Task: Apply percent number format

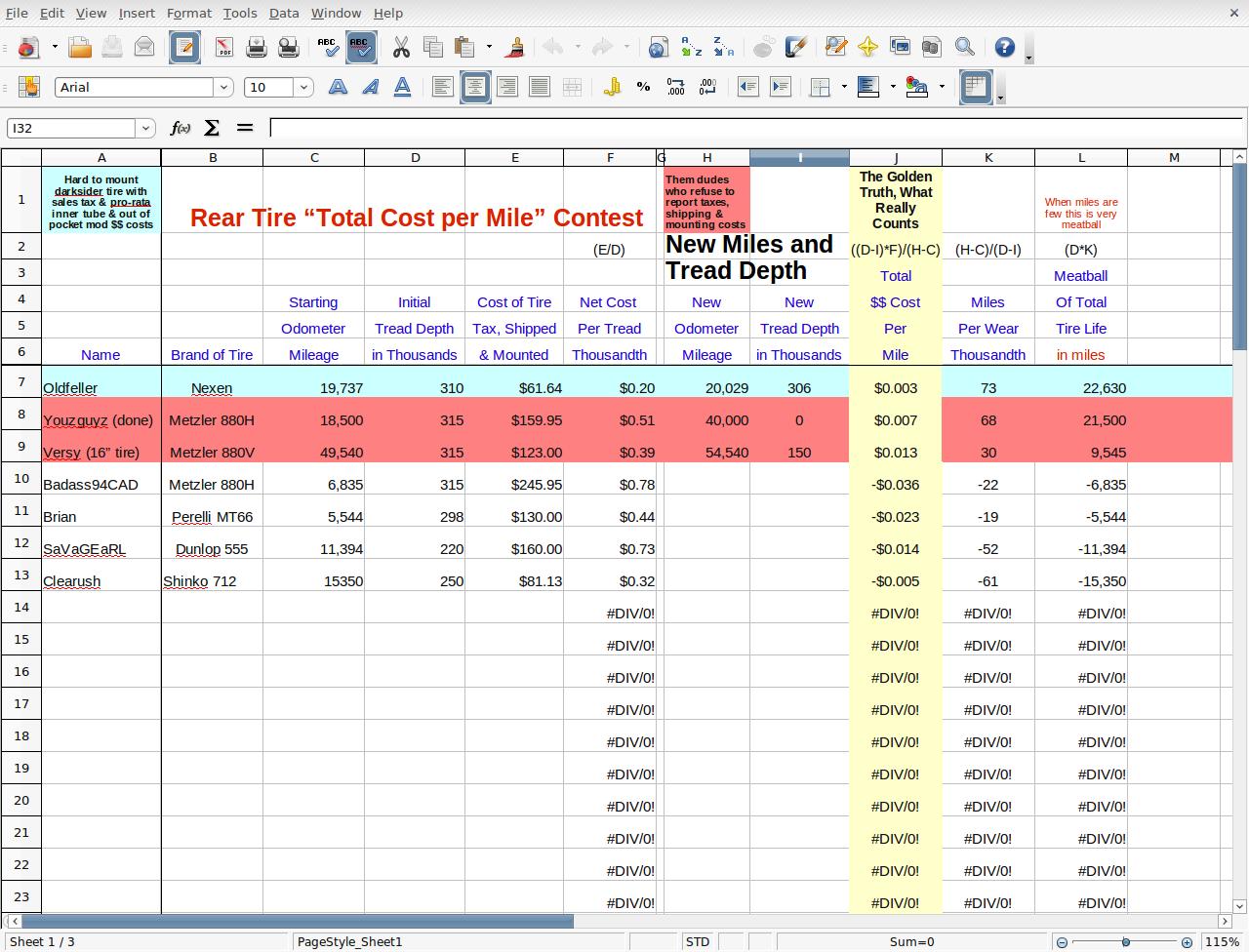Action: [643, 87]
